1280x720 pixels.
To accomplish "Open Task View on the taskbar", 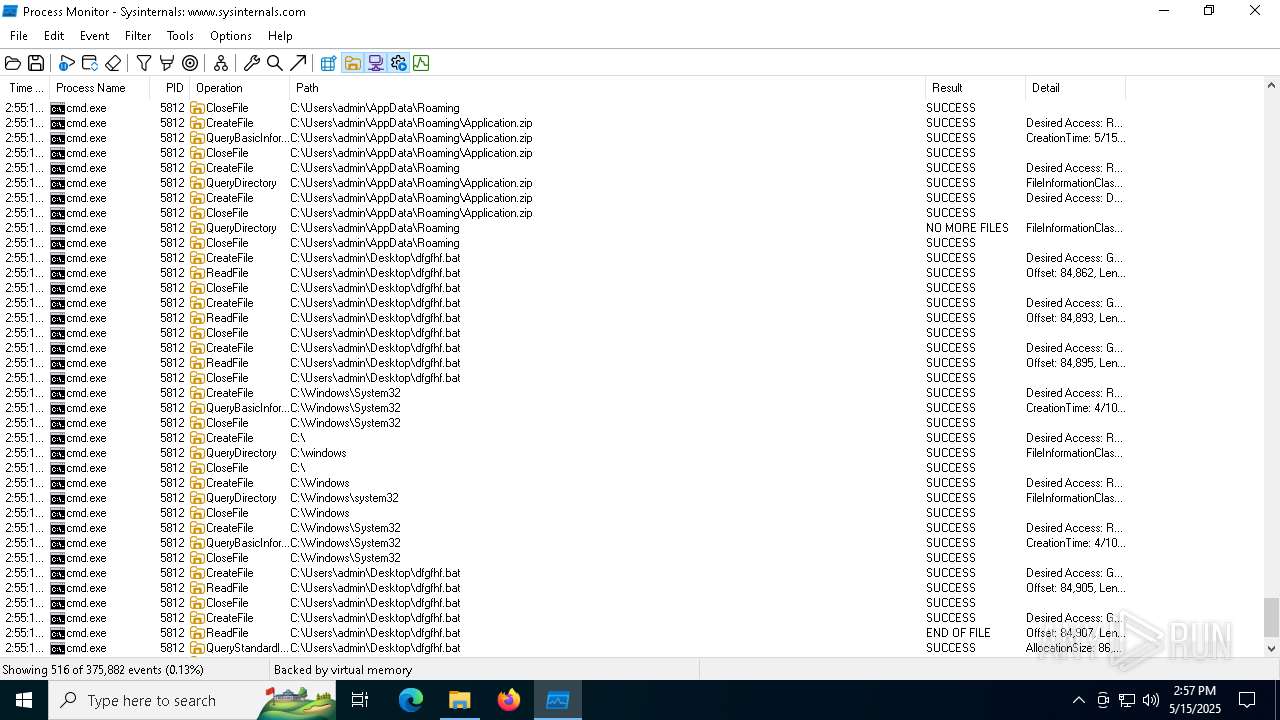I will [360, 700].
